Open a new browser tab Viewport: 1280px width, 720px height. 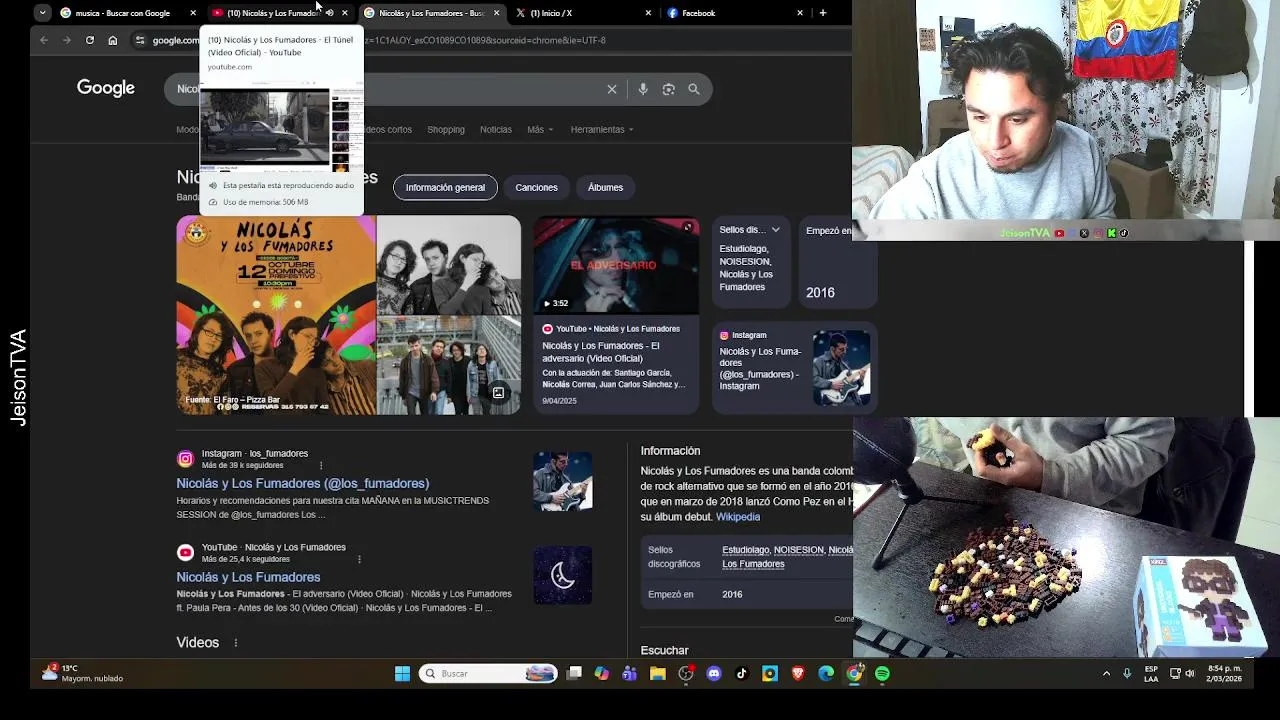pyautogui.click(x=823, y=13)
